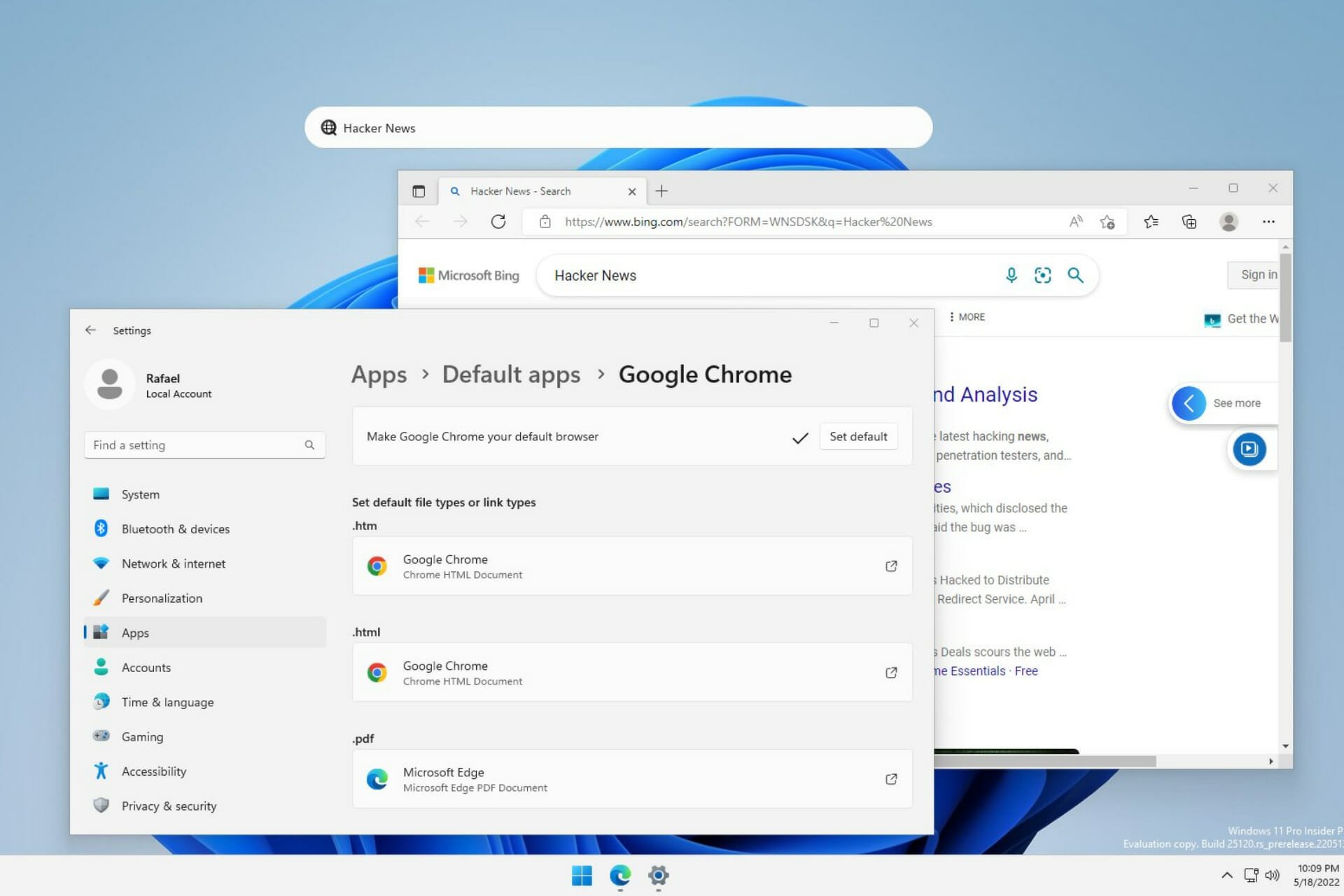Viewport: 1344px width, 896px height.
Task: Click the .pdf file type association expander
Action: pos(890,779)
